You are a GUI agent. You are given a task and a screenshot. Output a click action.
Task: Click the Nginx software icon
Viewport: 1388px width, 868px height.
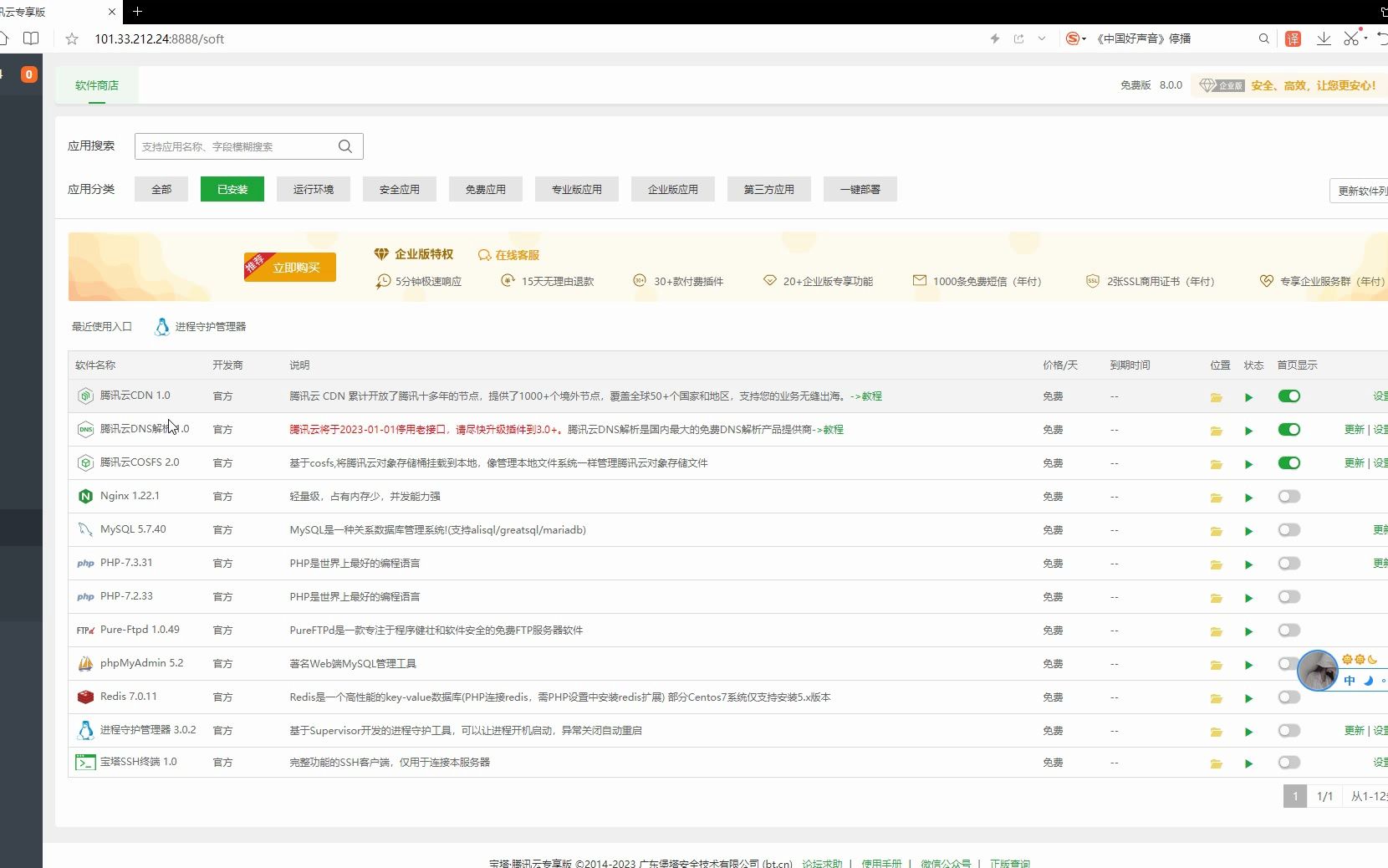tap(85, 496)
